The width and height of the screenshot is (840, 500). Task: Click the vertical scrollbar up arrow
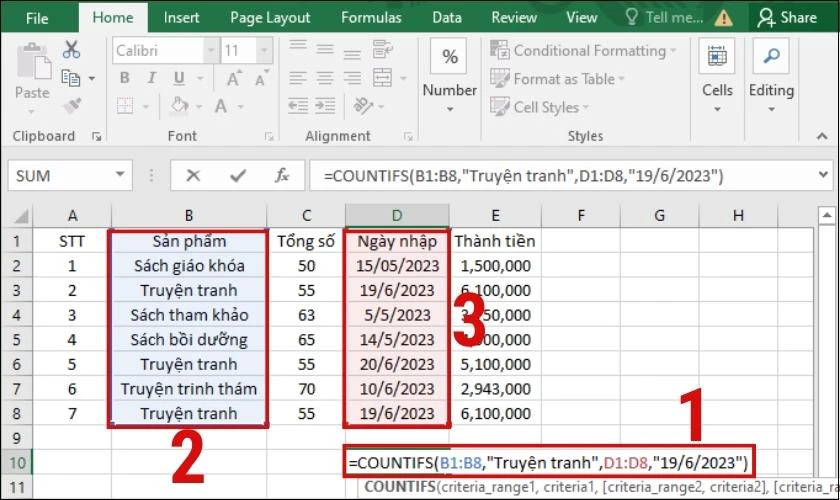tap(827, 215)
